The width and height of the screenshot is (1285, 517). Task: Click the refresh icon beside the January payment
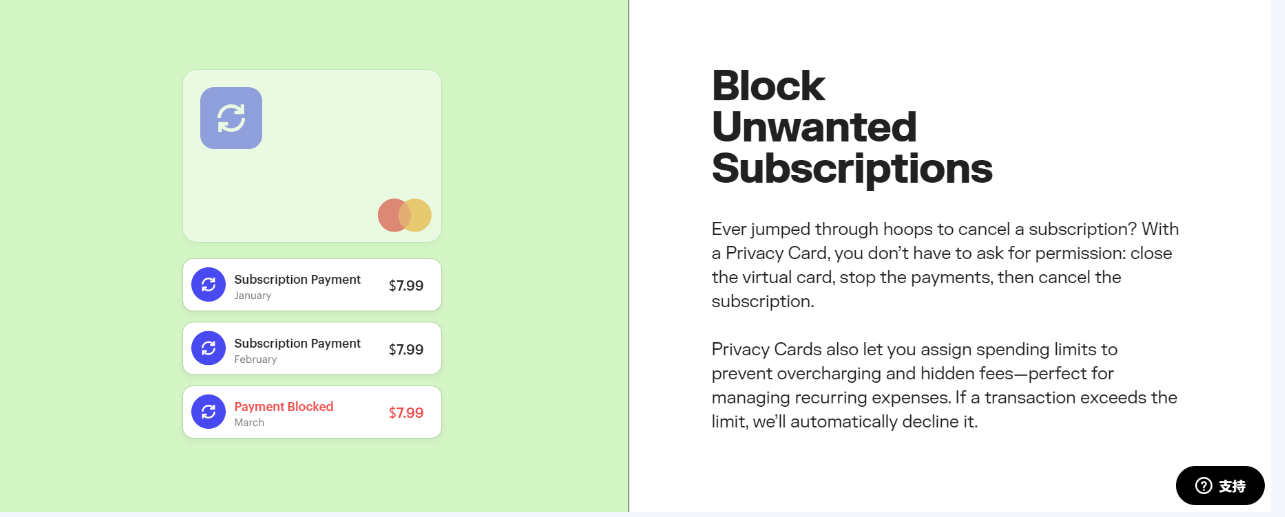pos(208,284)
